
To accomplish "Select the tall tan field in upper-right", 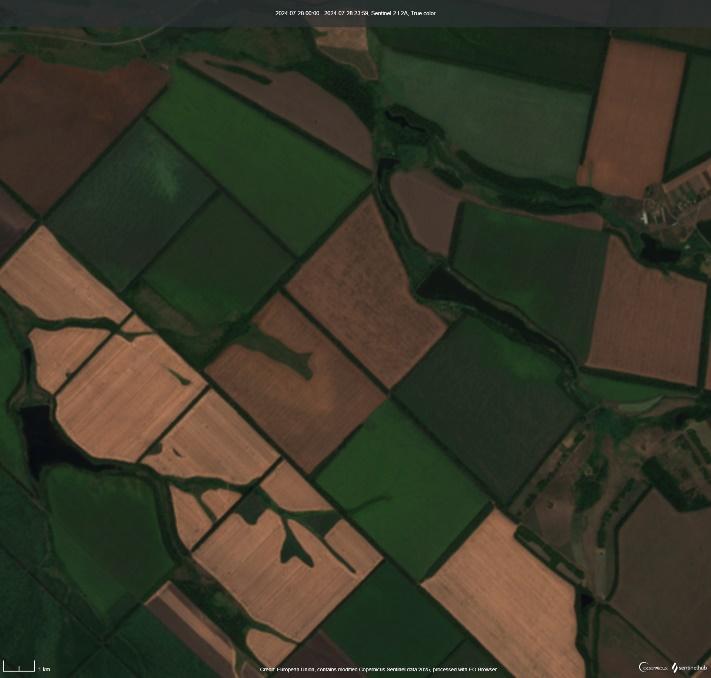I will [632, 115].
